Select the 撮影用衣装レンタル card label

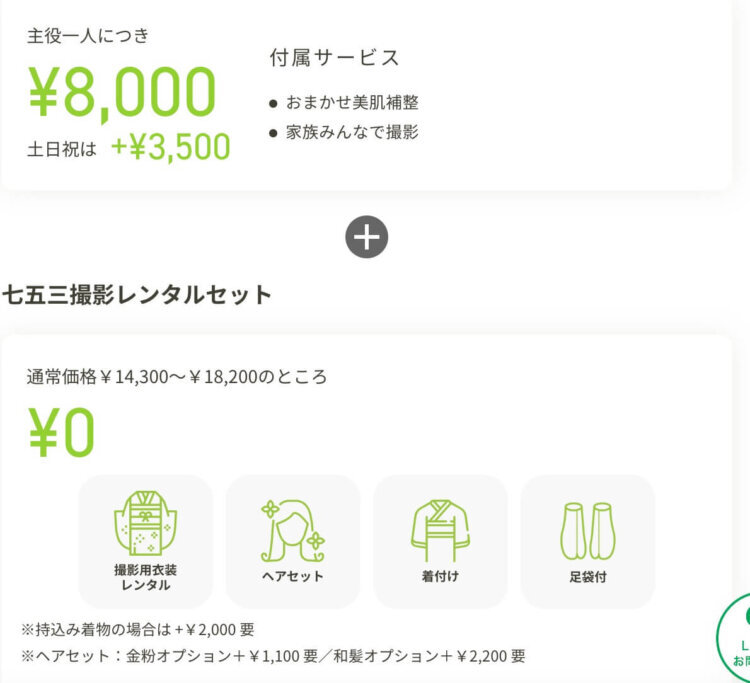[x=145, y=577]
